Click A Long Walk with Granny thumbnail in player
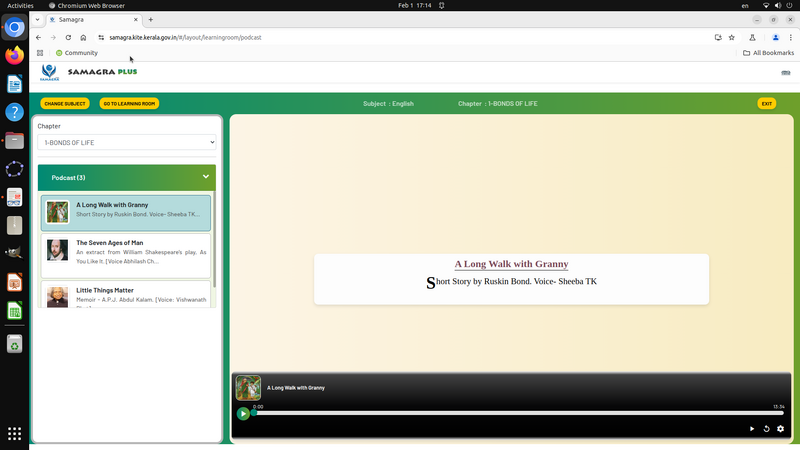Viewport: 800px width, 450px height. [248, 388]
